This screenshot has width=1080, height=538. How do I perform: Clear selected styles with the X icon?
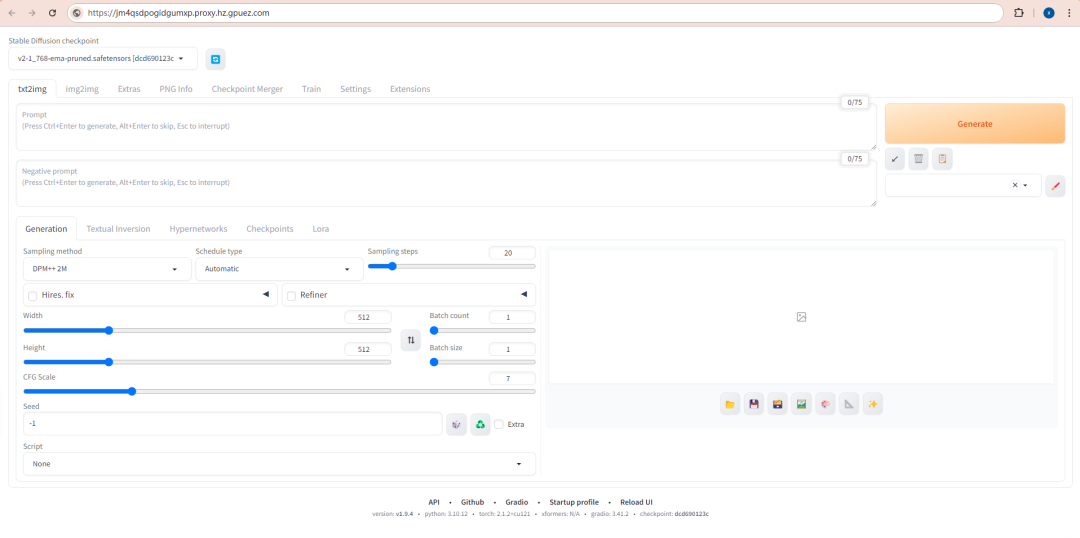click(x=1015, y=185)
